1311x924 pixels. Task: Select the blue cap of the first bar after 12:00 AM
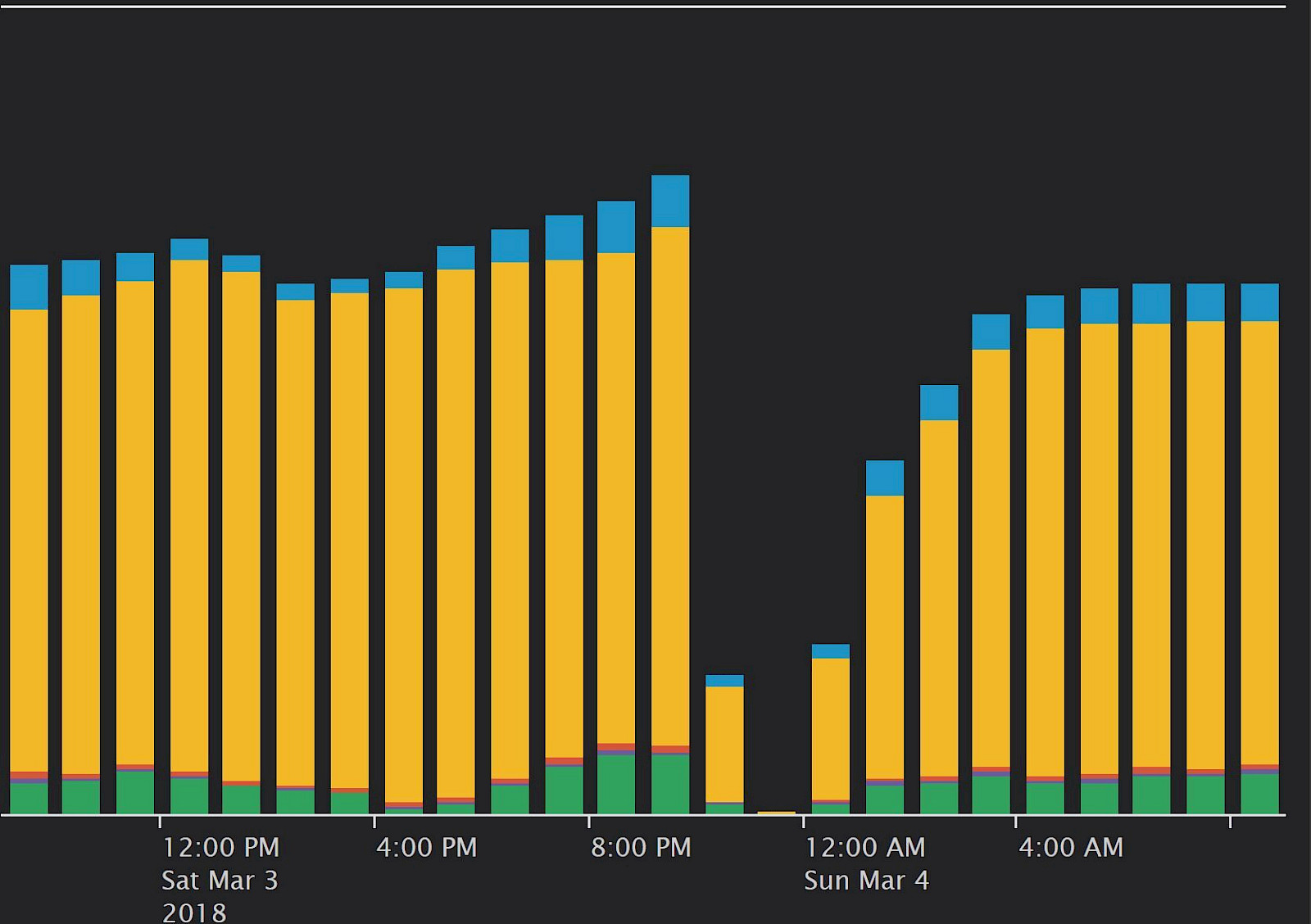(x=830, y=651)
